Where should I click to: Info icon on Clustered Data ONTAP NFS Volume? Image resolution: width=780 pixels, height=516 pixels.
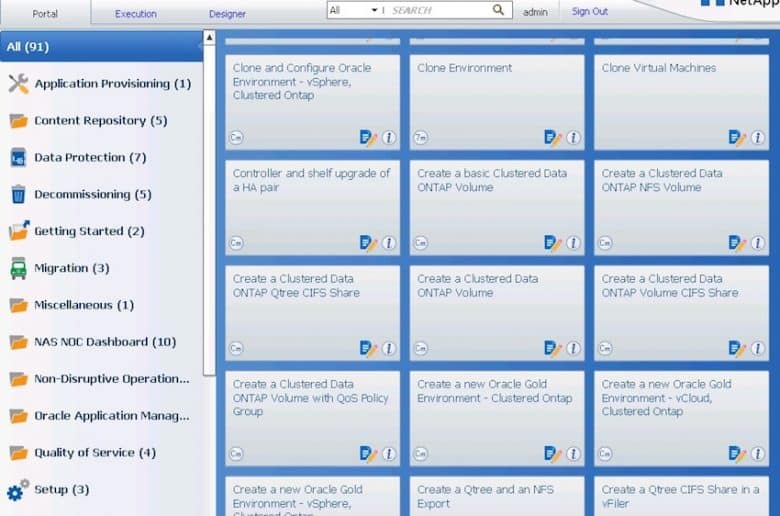tap(758, 243)
